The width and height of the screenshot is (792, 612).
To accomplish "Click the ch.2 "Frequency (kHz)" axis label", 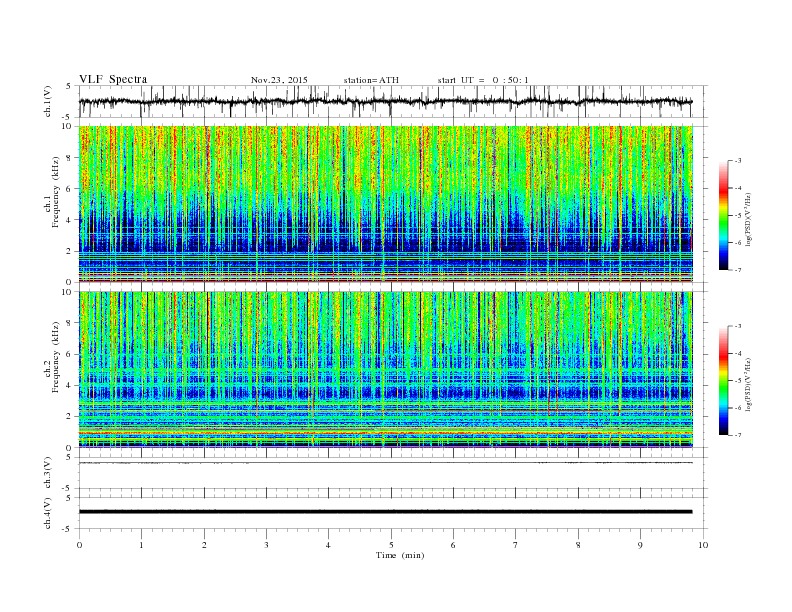I will [56, 357].
